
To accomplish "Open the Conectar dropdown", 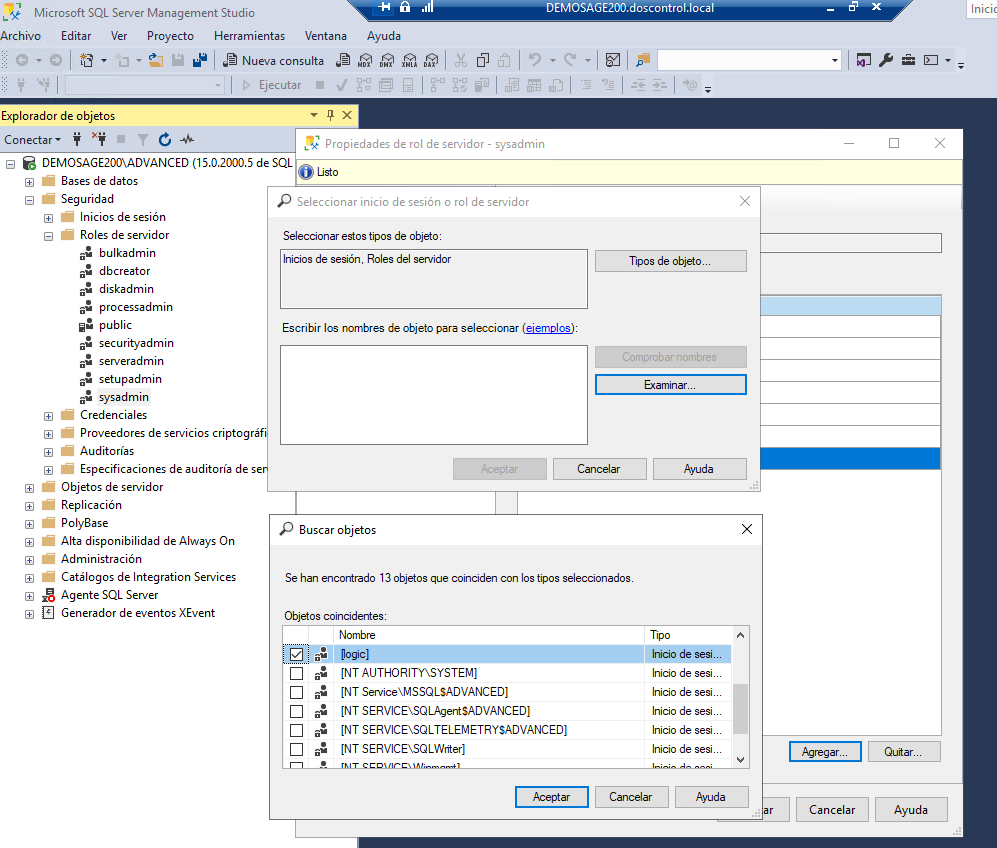I will coord(32,139).
